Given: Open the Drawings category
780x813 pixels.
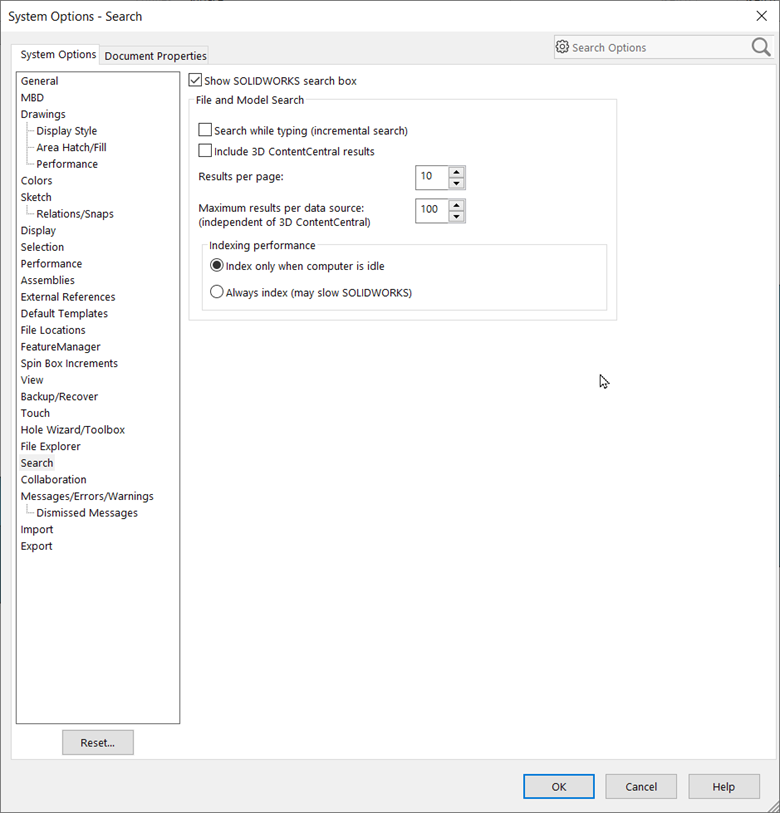Looking at the screenshot, I should [43, 114].
